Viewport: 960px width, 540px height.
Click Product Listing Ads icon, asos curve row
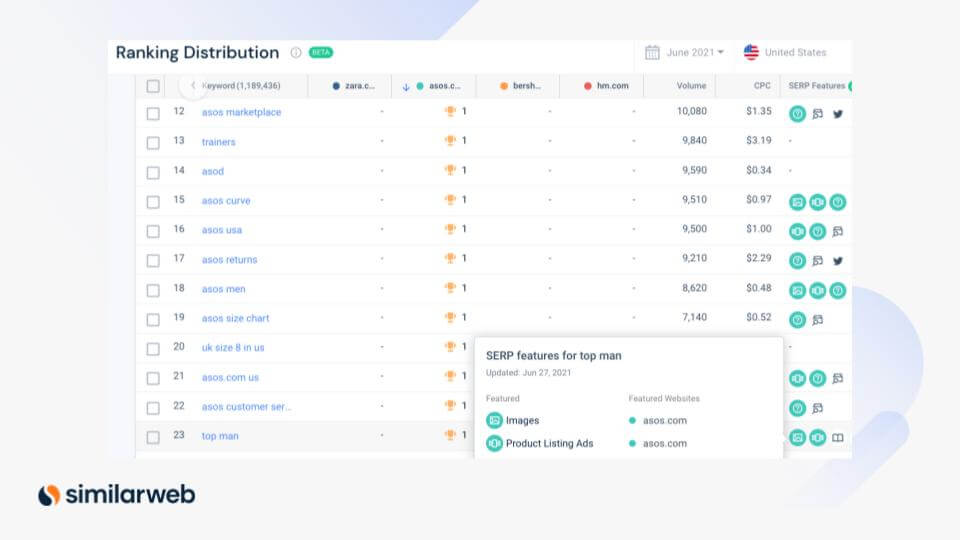tap(817, 202)
